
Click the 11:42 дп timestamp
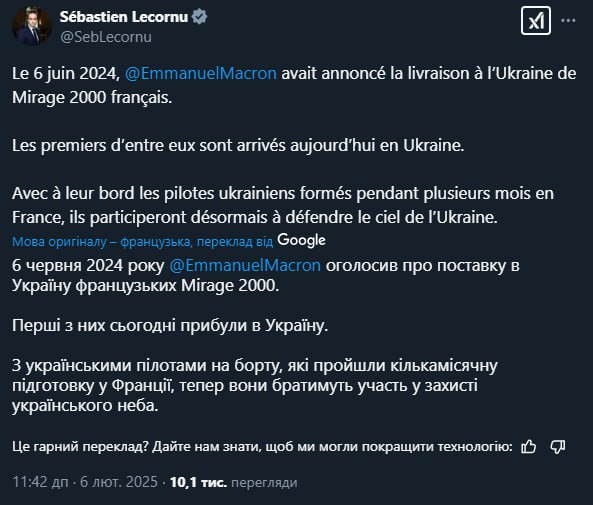point(40,482)
